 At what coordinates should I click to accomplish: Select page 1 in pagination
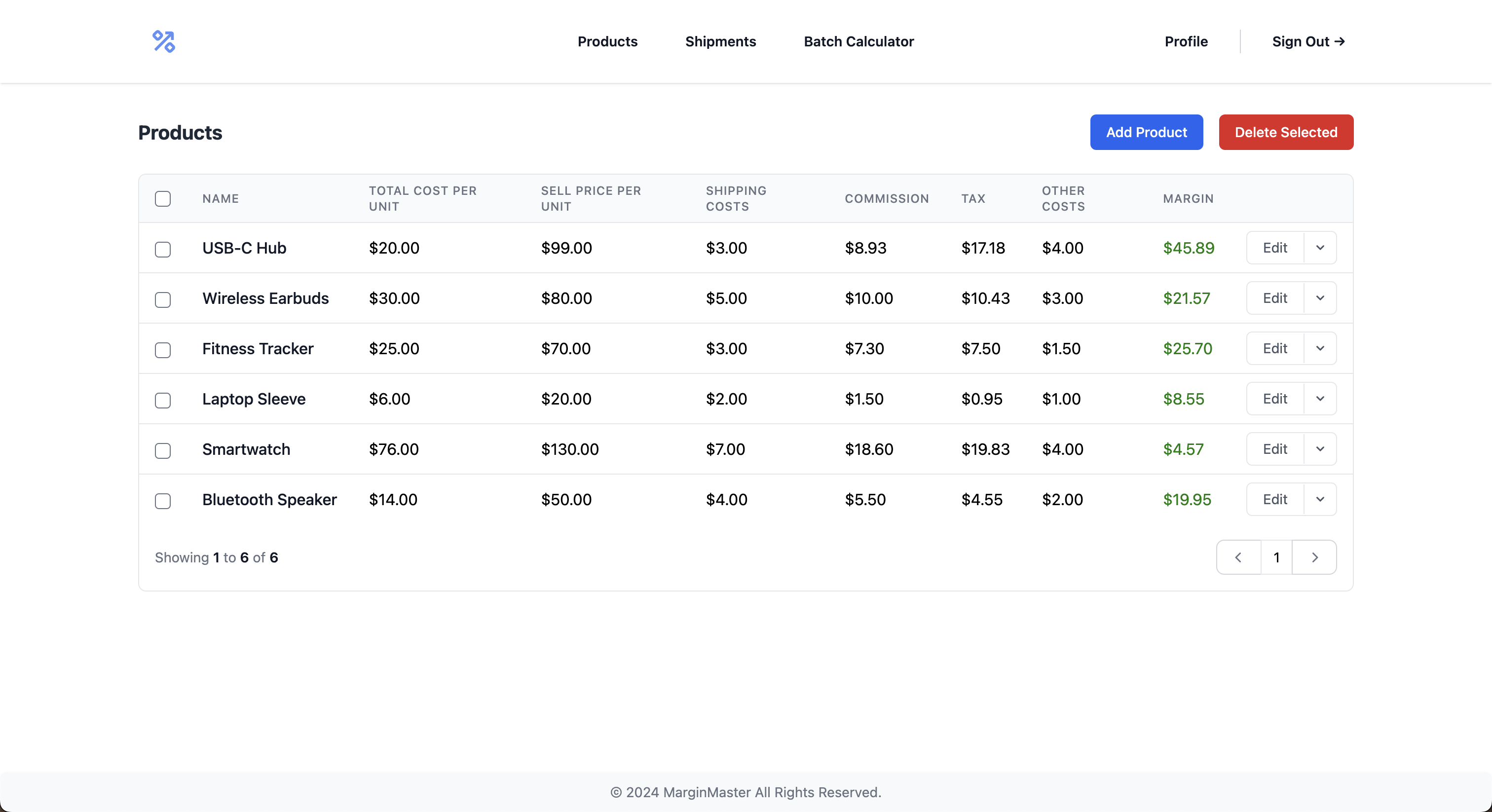pyautogui.click(x=1276, y=557)
